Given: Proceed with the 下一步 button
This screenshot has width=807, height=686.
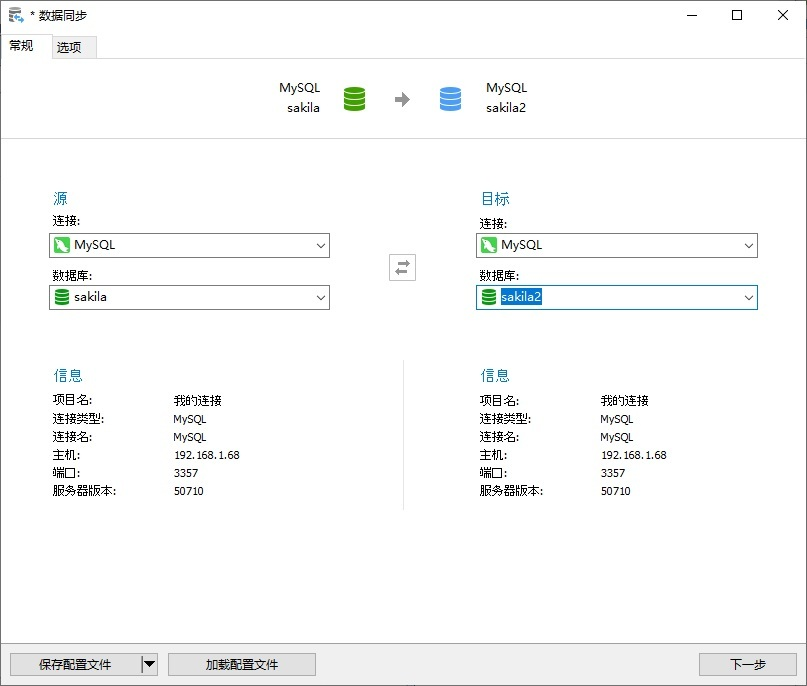Looking at the screenshot, I should (x=747, y=664).
